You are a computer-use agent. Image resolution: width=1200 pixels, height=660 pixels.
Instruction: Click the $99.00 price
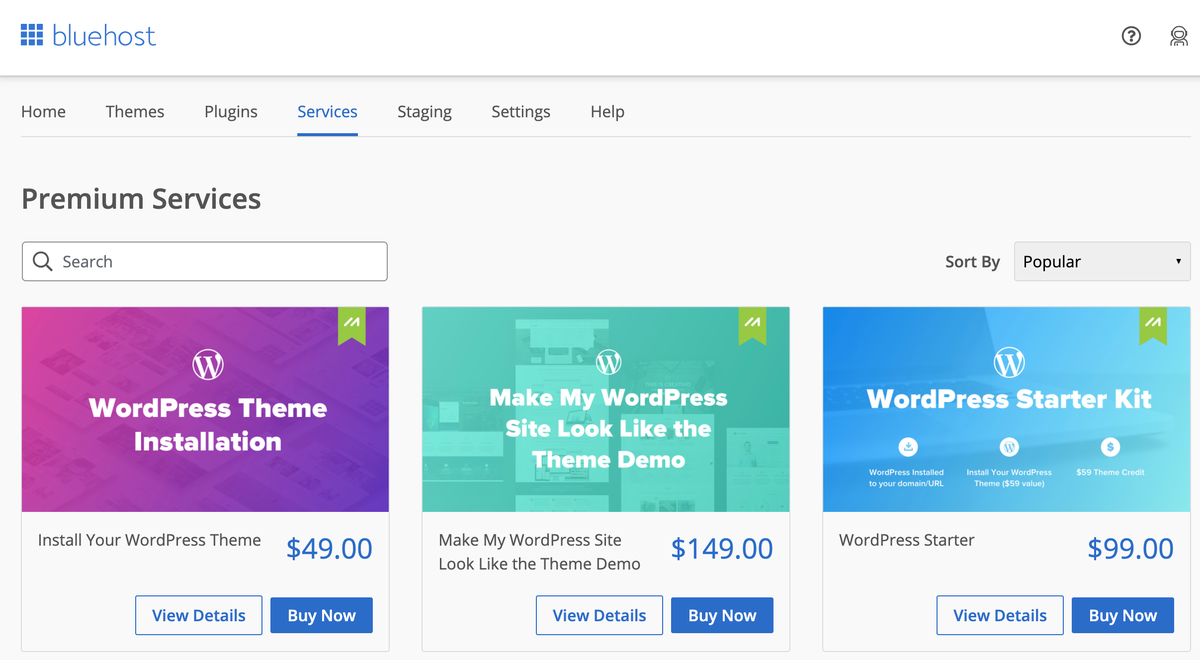pos(1131,549)
